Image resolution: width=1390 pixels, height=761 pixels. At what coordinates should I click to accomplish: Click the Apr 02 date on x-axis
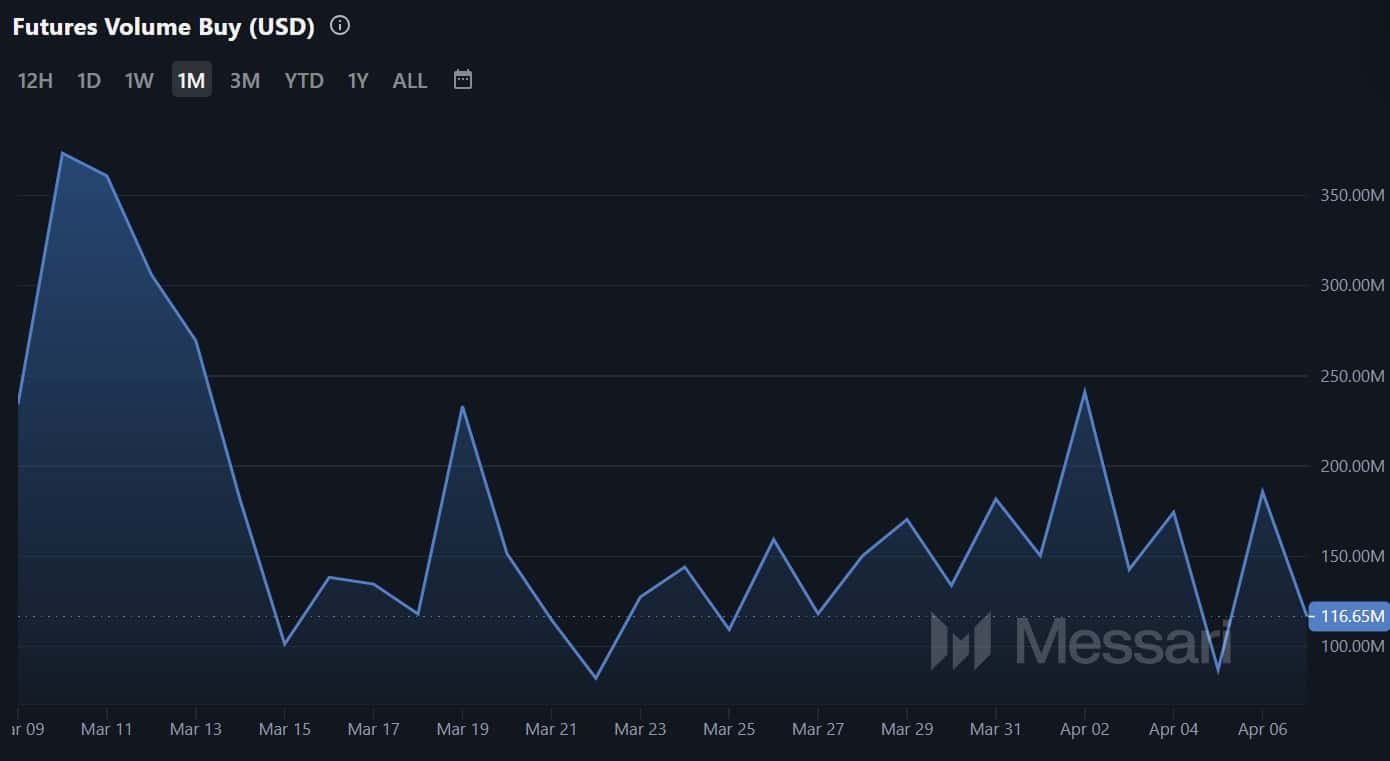click(1085, 729)
